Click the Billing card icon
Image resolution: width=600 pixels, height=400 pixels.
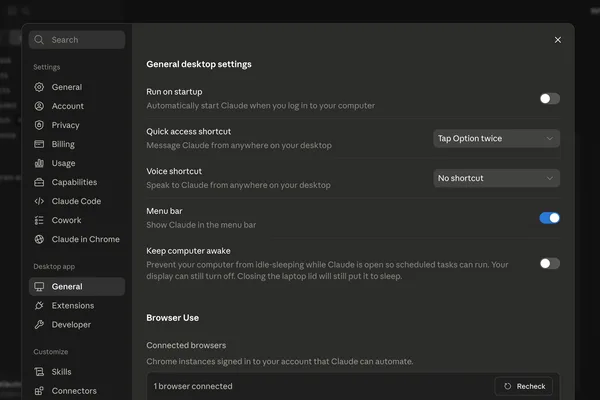point(39,144)
